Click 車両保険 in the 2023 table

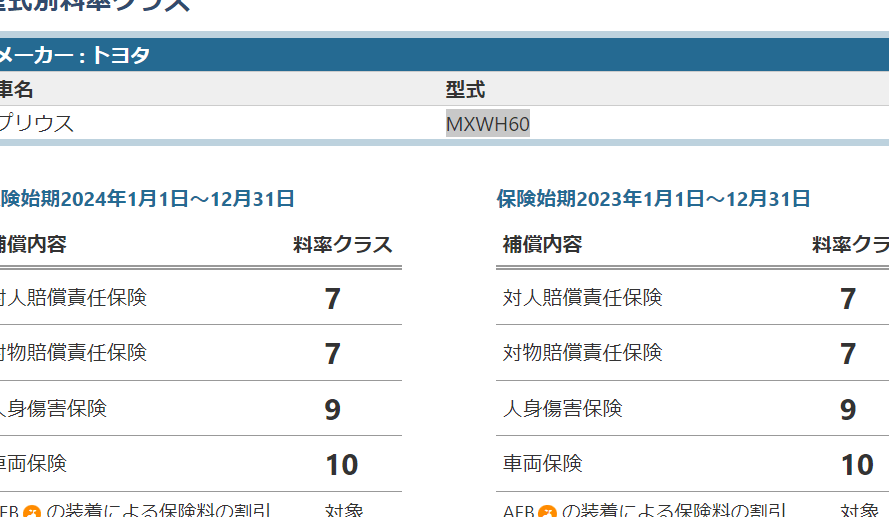click(x=542, y=464)
